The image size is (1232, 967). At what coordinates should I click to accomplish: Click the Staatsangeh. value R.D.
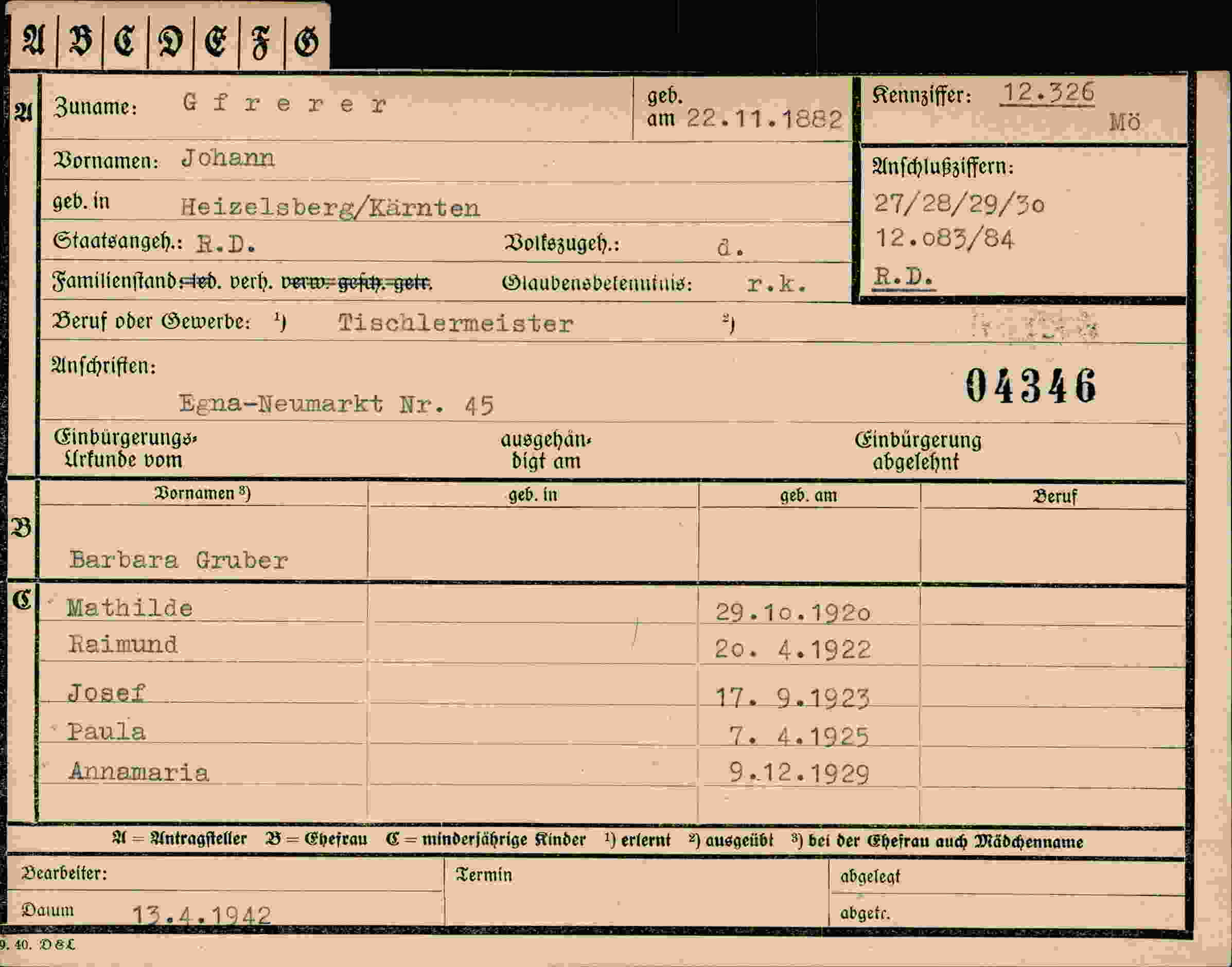coord(225,243)
